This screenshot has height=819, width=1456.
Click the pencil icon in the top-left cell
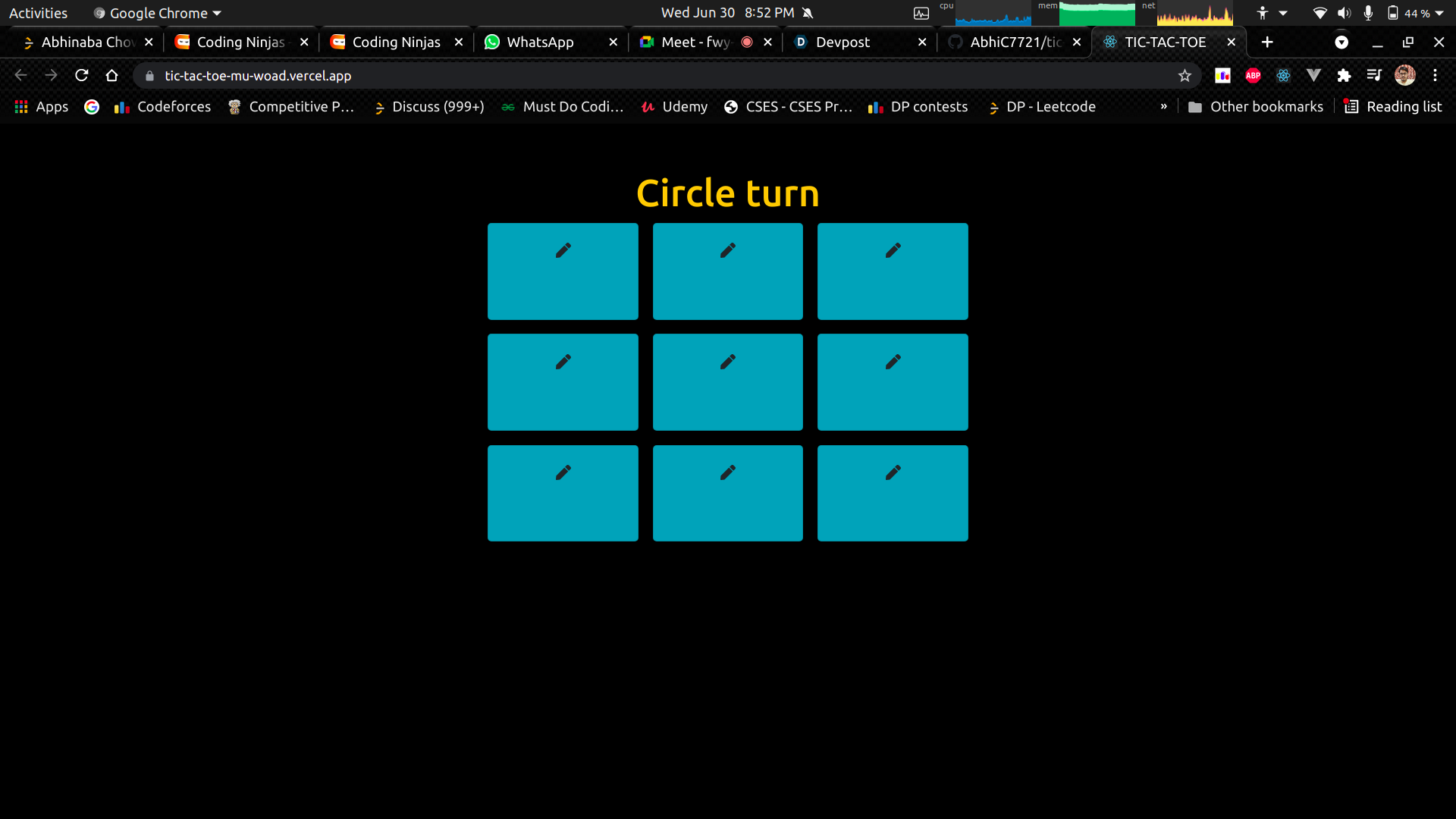coord(563,250)
